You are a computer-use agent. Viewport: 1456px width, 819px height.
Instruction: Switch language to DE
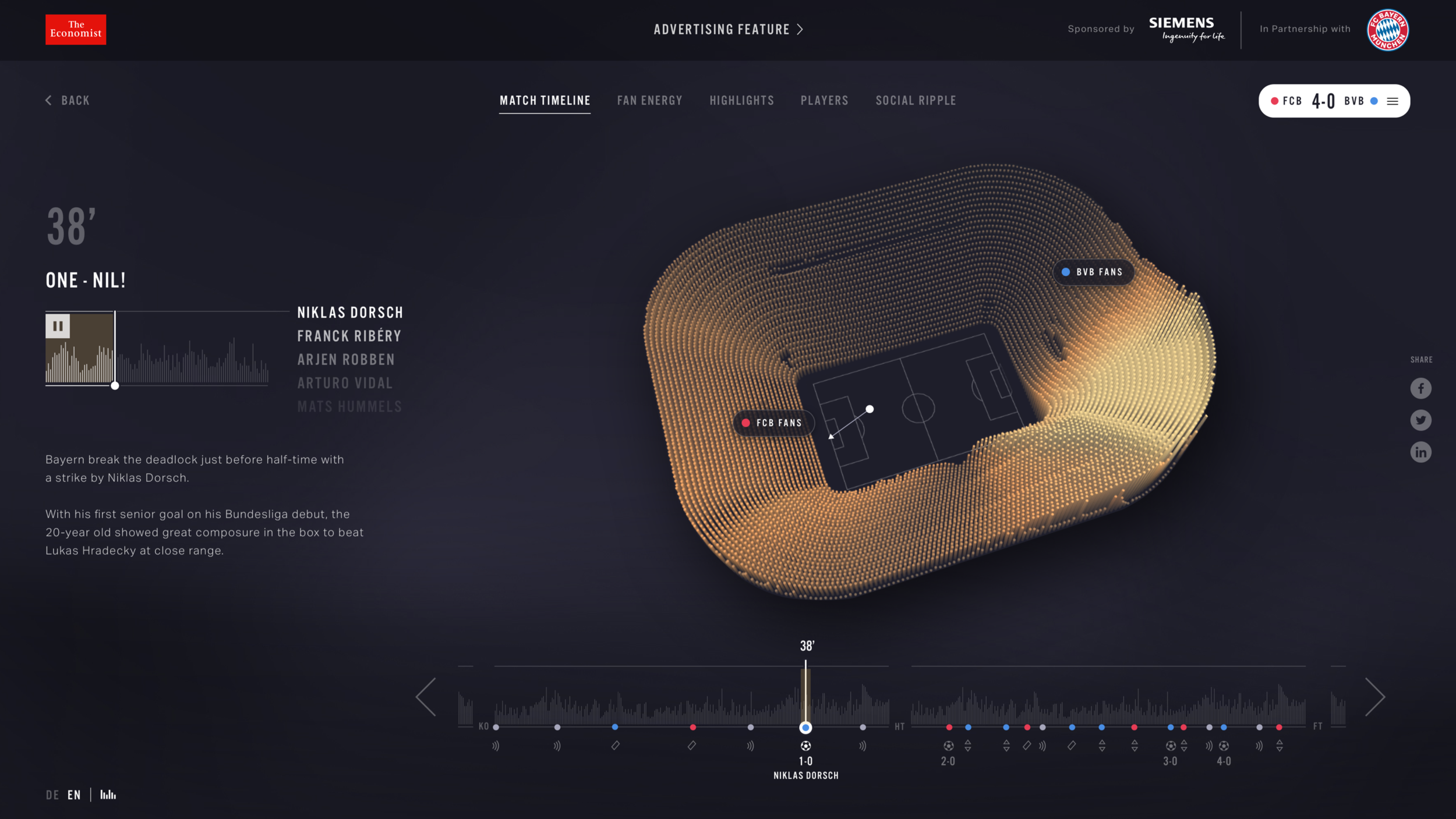pos(52,795)
